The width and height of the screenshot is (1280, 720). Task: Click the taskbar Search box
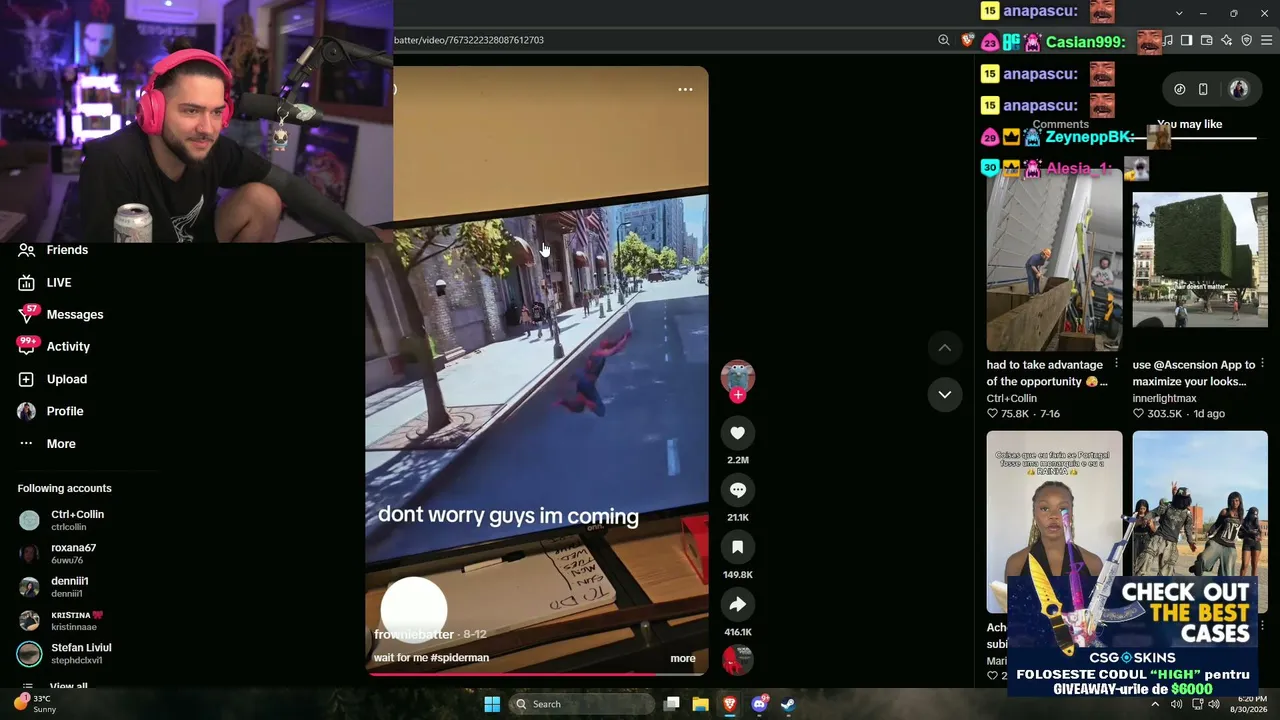tap(582, 704)
